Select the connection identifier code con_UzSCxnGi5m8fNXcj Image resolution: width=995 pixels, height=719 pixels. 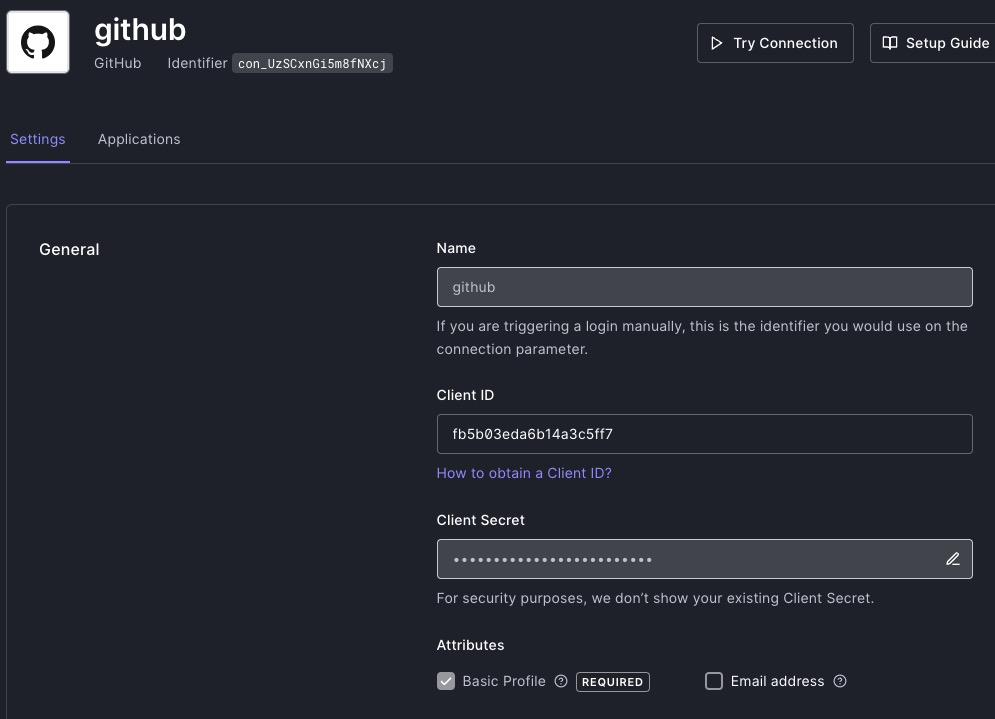312,64
